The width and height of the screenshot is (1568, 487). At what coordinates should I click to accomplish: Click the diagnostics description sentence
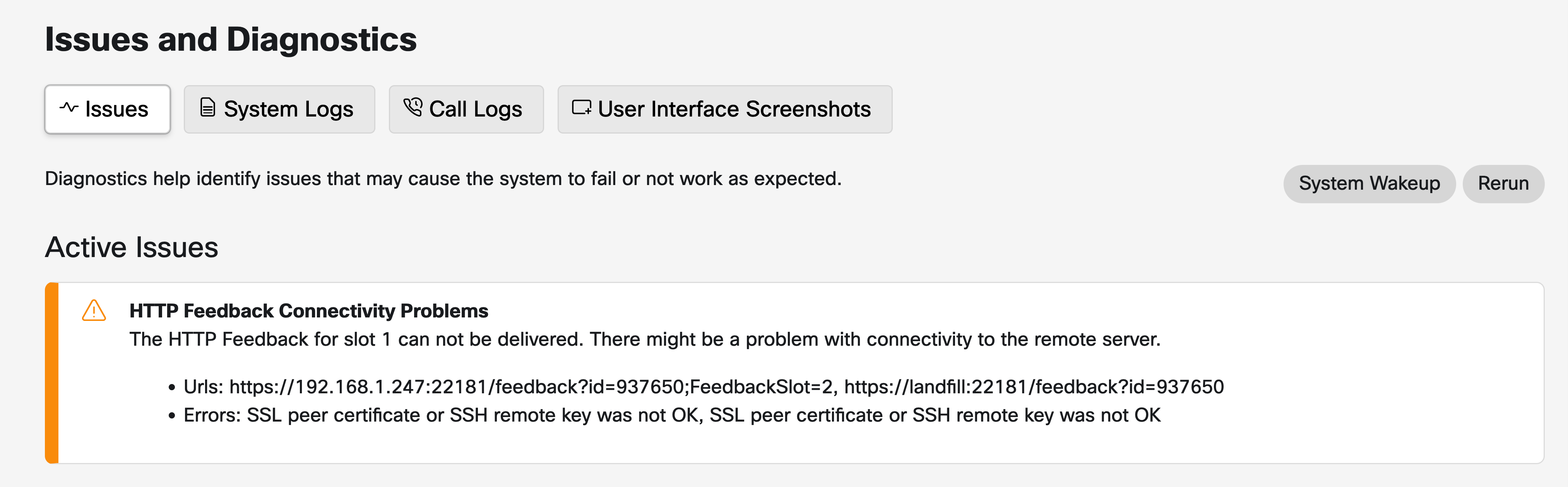point(443,179)
